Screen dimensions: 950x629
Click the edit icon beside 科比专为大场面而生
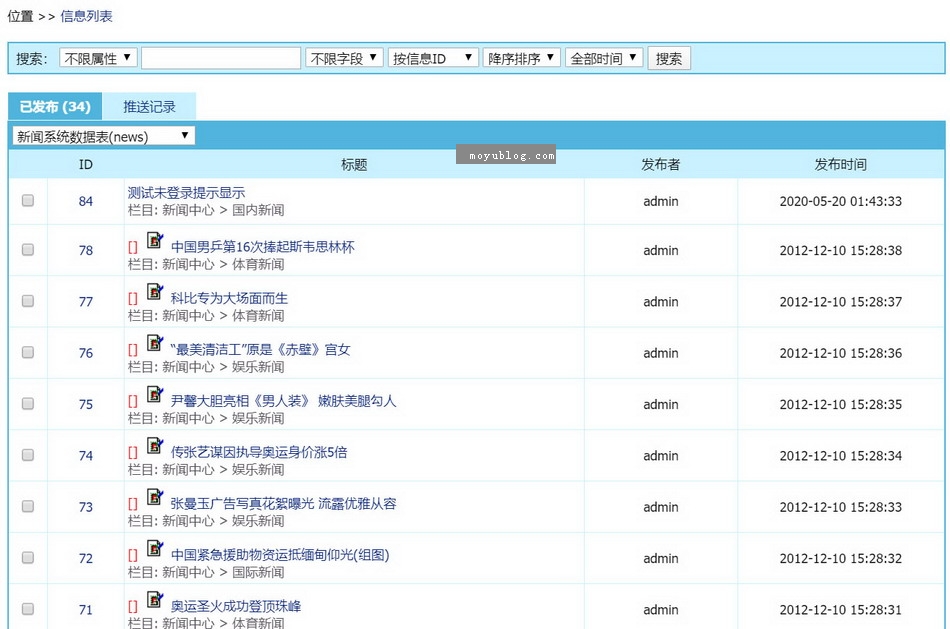(x=155, y=292)
